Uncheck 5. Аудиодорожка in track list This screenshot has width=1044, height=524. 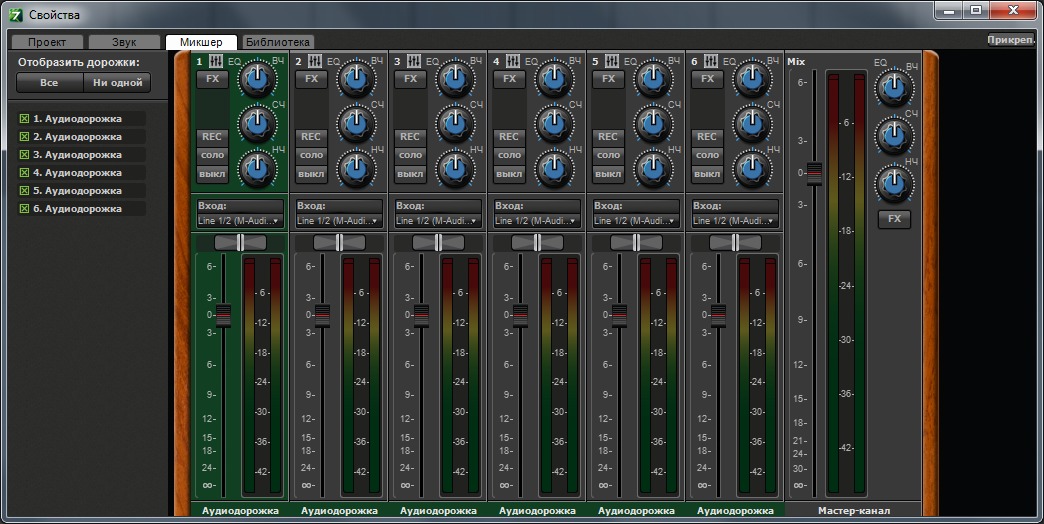(x=25, y=190)
